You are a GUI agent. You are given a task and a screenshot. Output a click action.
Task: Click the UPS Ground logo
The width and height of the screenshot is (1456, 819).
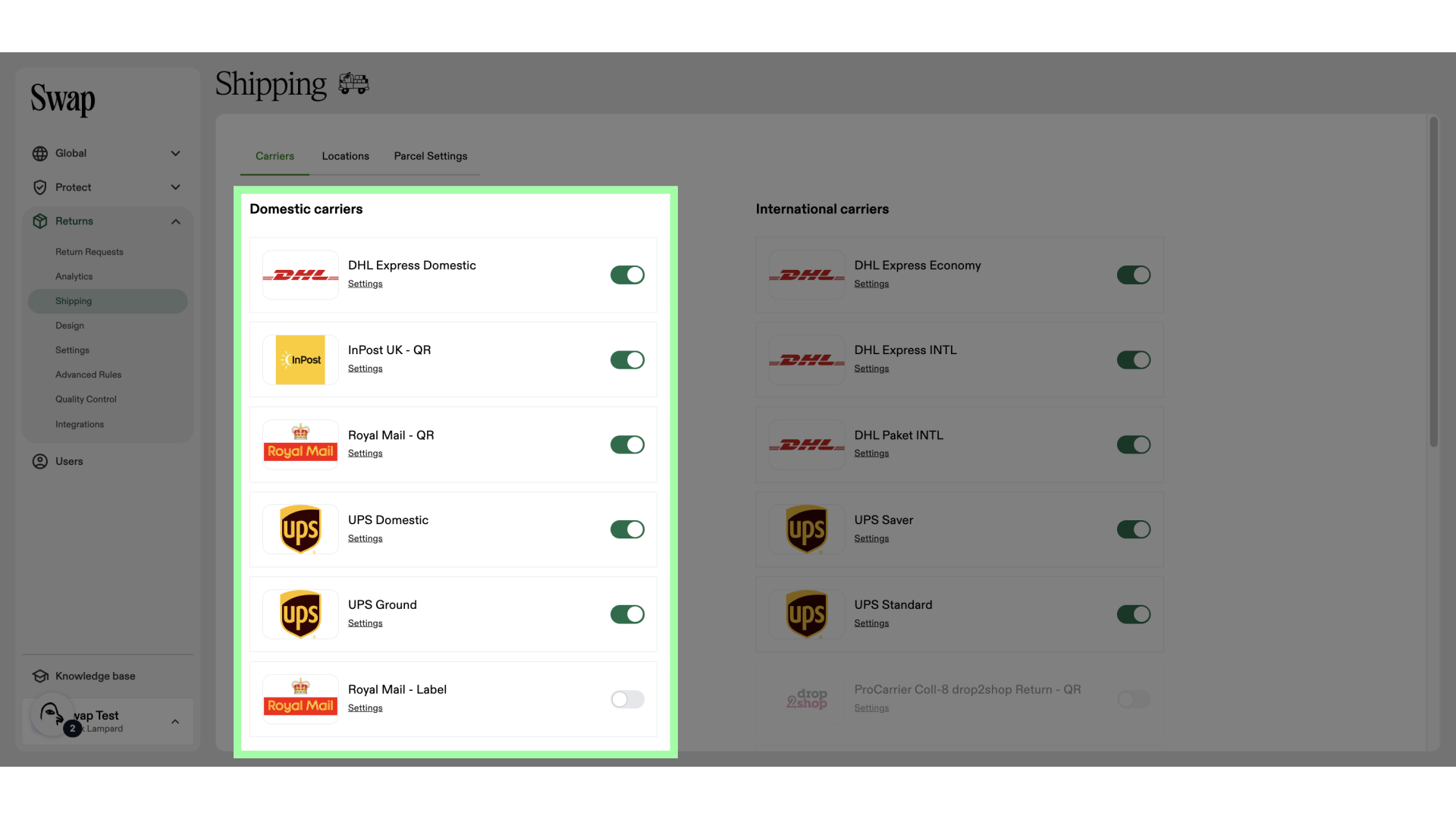(300, 614)
